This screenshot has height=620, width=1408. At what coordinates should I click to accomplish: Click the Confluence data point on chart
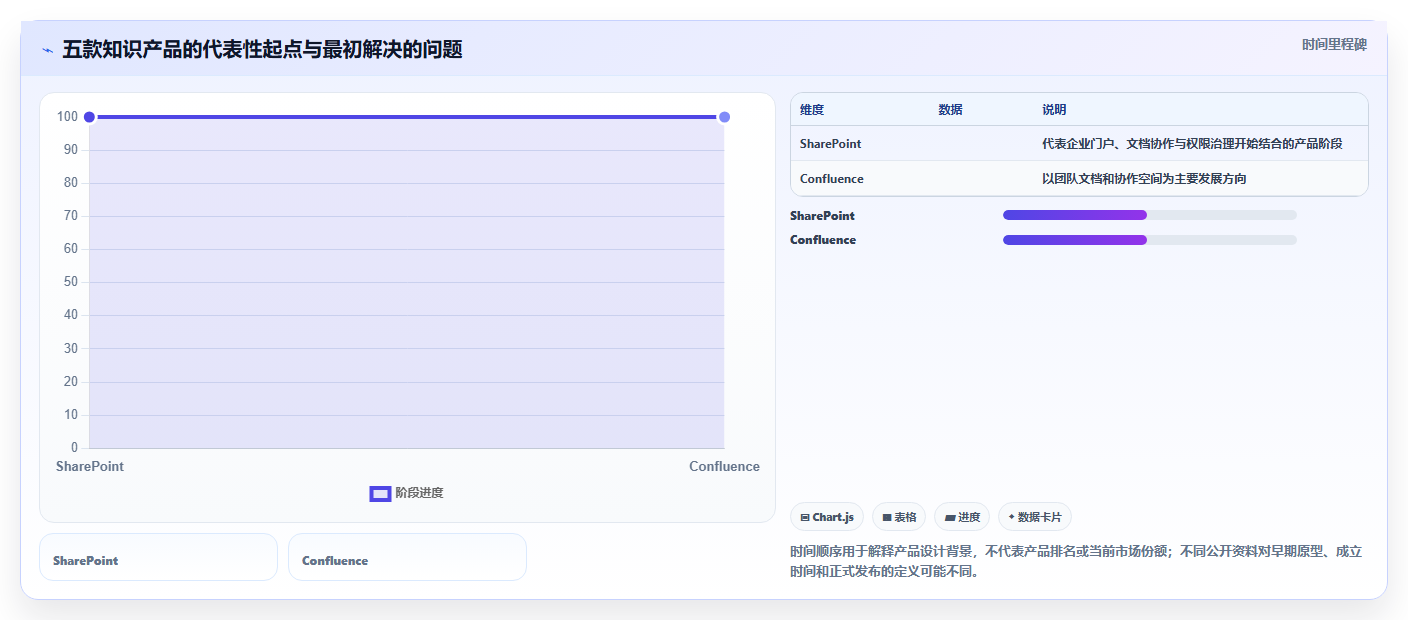724,117
